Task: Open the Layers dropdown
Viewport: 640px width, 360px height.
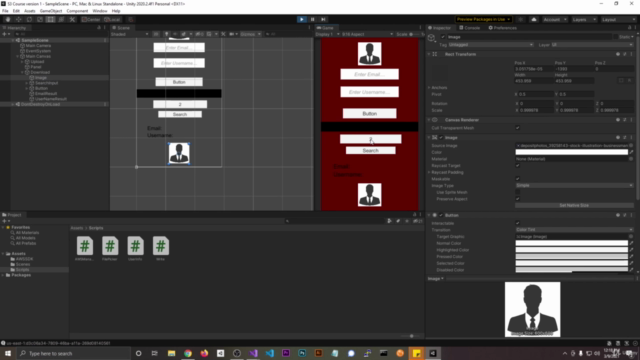Action: tap(584, 19)
